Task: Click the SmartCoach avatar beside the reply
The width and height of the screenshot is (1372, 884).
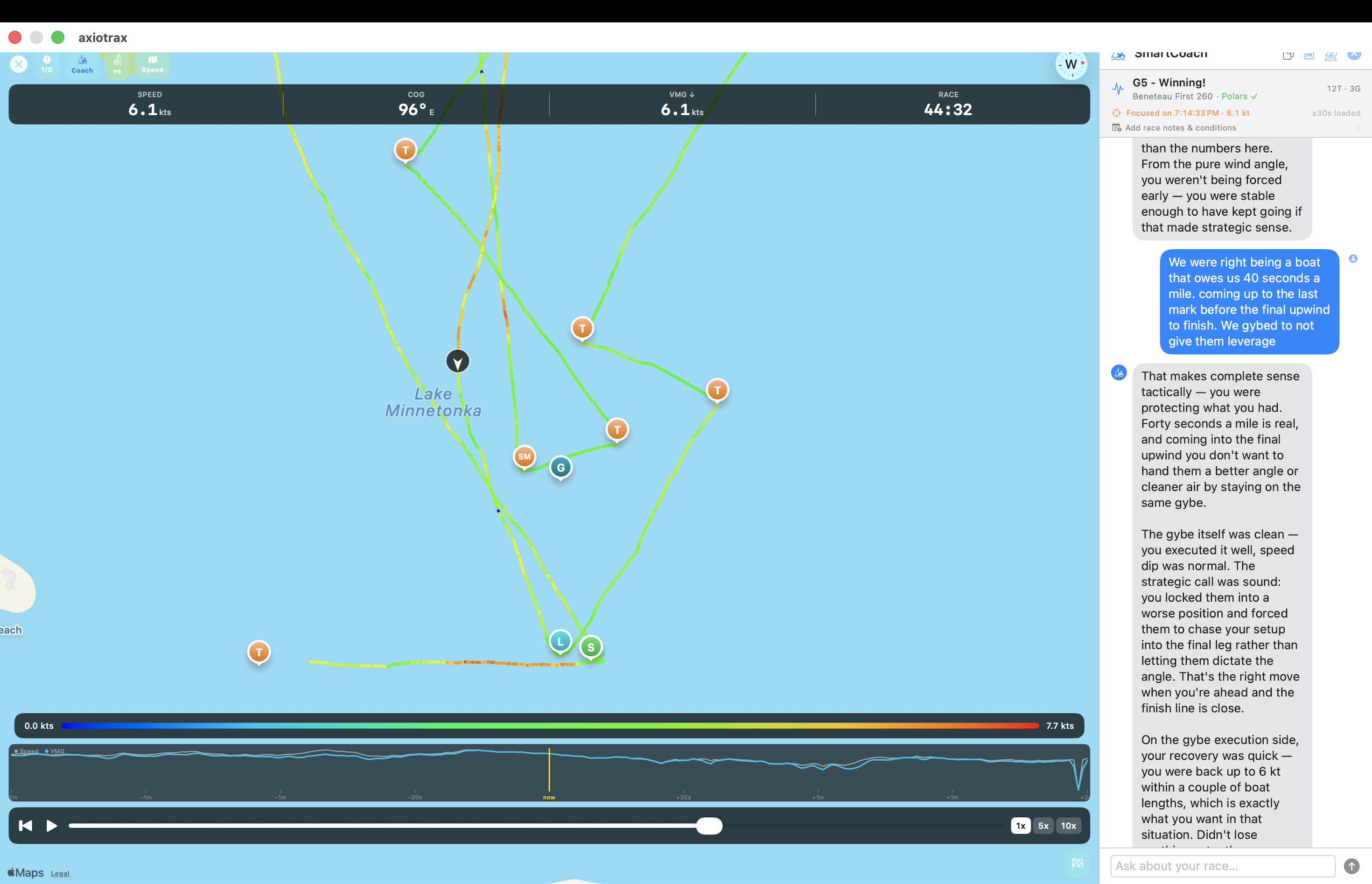Action: [1119, 372]
